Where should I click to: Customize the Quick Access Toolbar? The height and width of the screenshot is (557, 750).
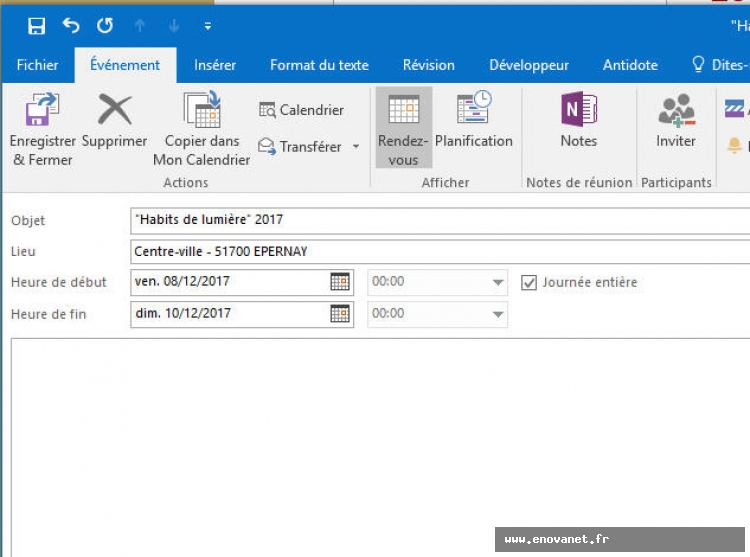(208, 26)
